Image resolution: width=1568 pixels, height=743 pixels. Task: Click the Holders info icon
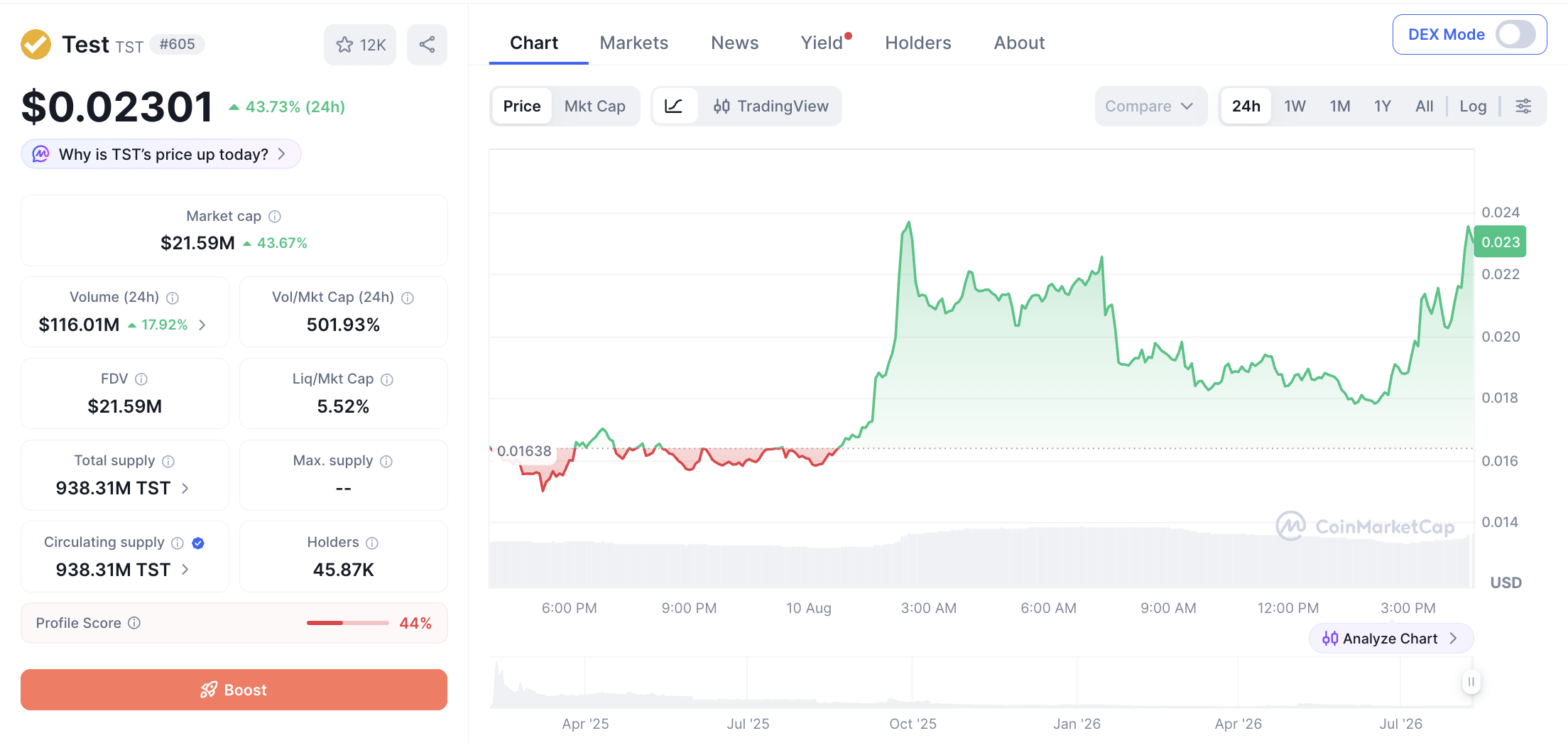point(372,543)
